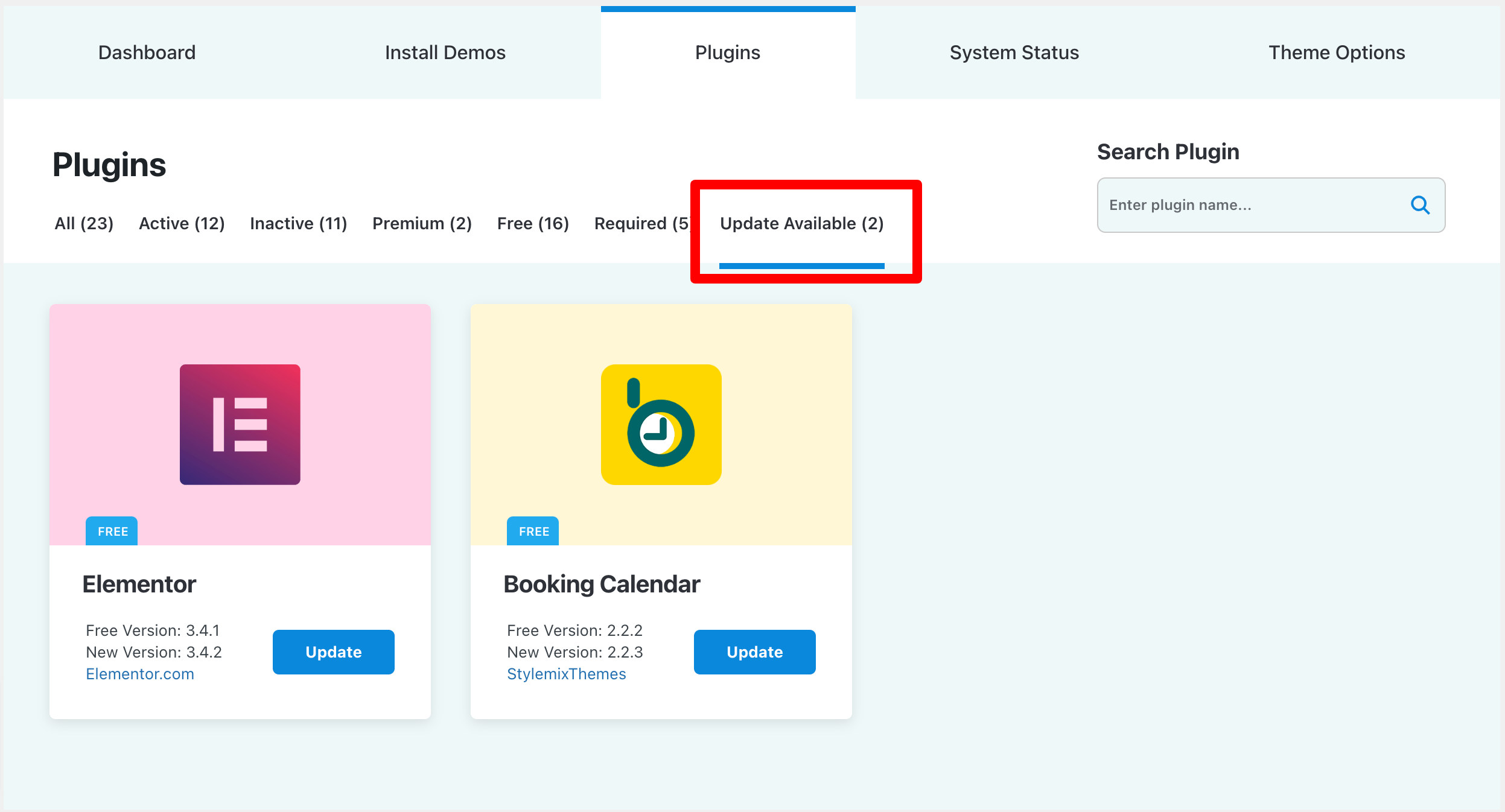The height and width of the screenshot is (812, 1505).
Task: Show Active (12) plugins
Action: (x=182, y=223)
